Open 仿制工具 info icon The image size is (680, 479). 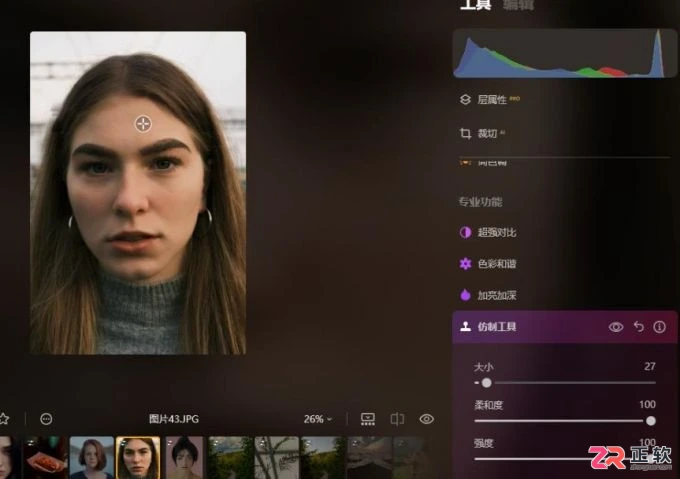[660, 327]
